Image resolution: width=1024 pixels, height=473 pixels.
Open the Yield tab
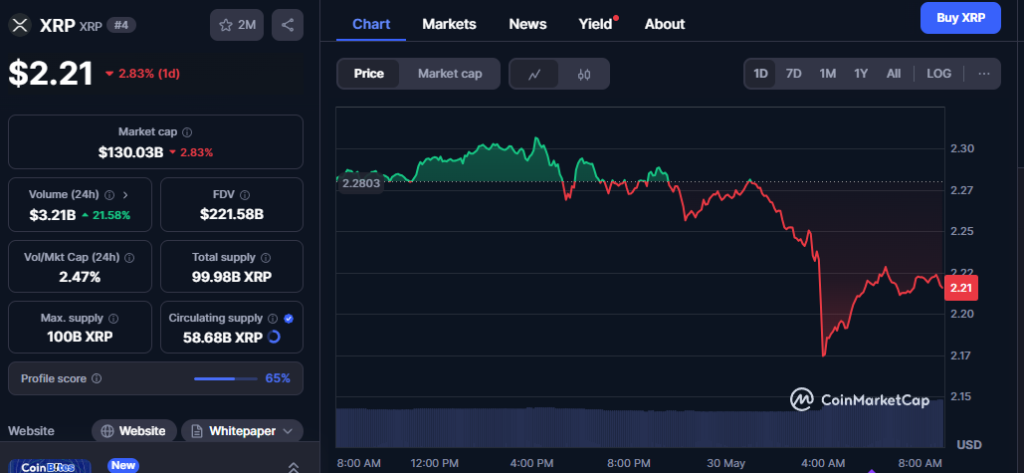click(x=596, y=24)
